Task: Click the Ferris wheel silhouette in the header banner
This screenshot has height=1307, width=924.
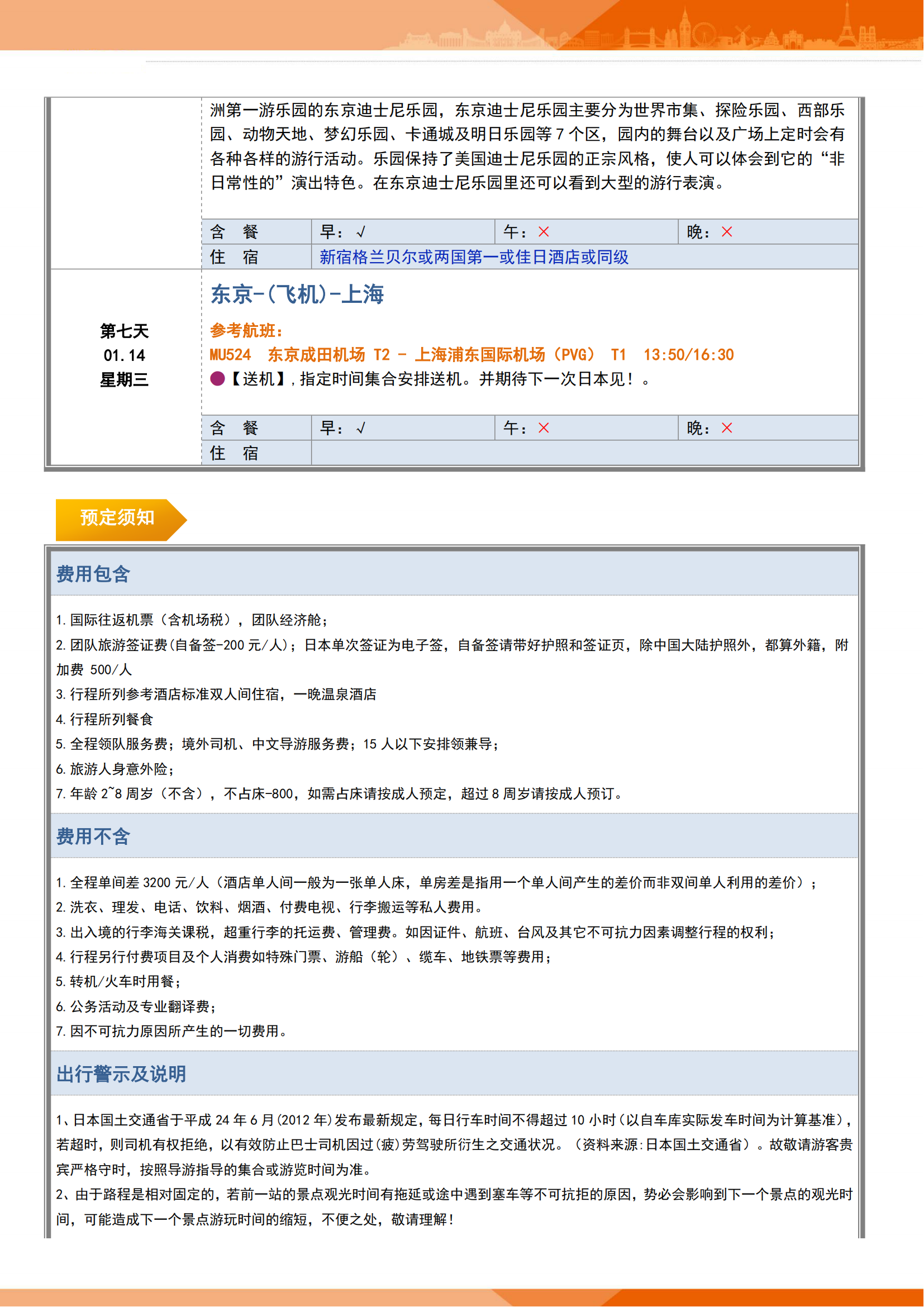Action: pyautogui.click(x=704, y=34)
